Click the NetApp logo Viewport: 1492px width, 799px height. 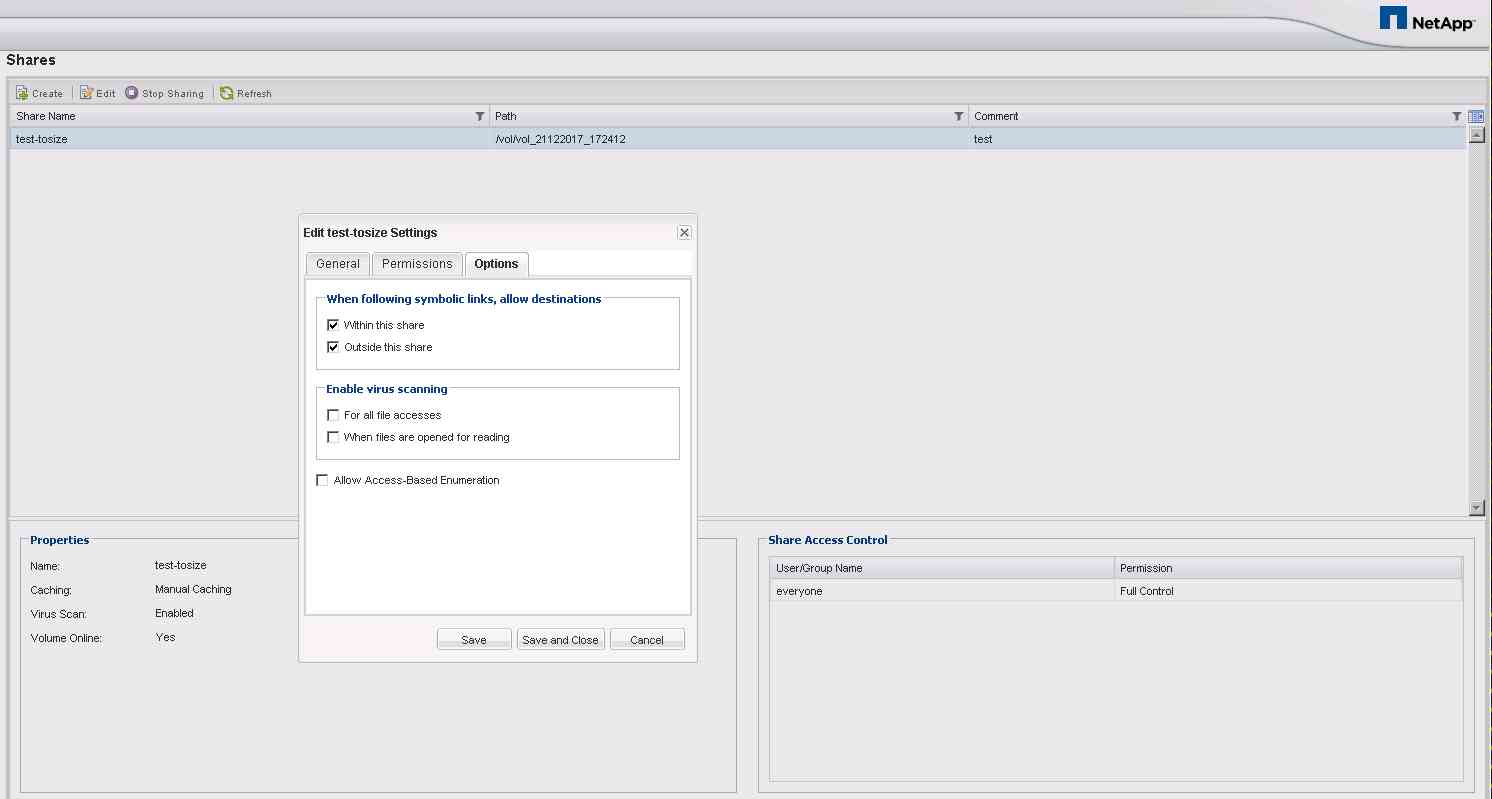coord(1427,19)
